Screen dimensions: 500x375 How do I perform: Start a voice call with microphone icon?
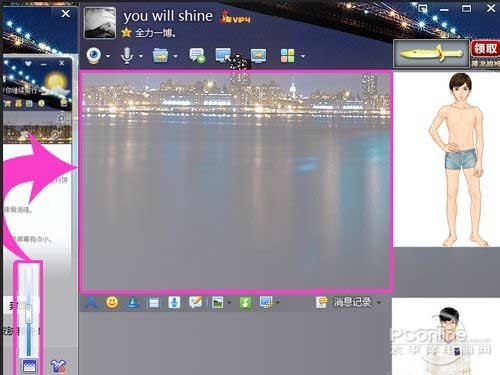click(x=127, y=55)
